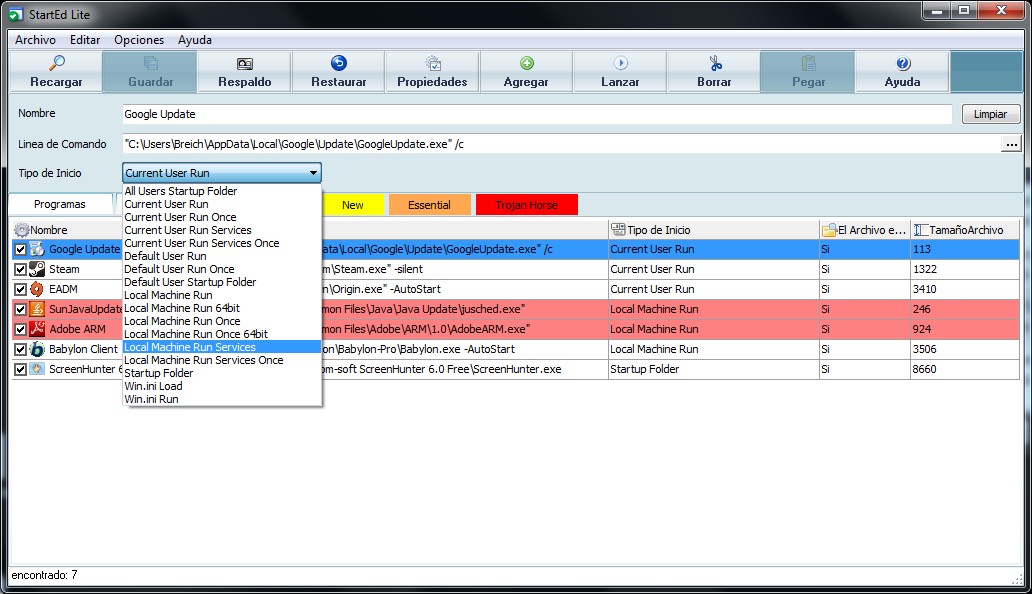1032x594 pixels.
Task: Click the Steam program icon
Action: [x=37, y=269]
